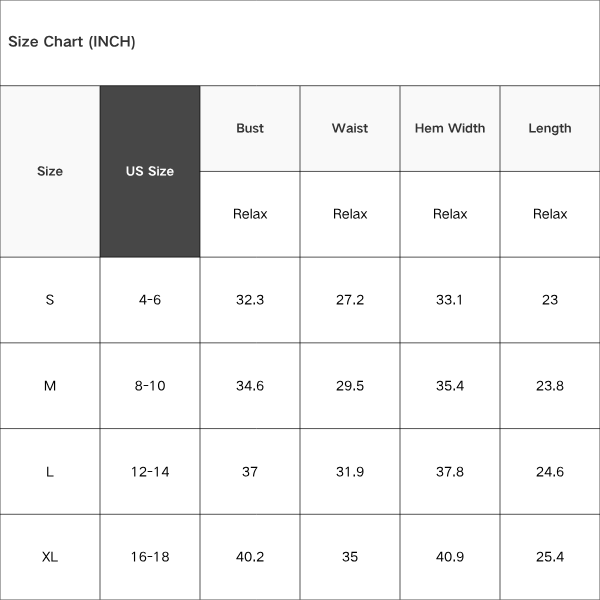This screenshot has height=600, width=600.
Task: Click the Length column header
Action: pyautogui.click(x=550, y=128)
